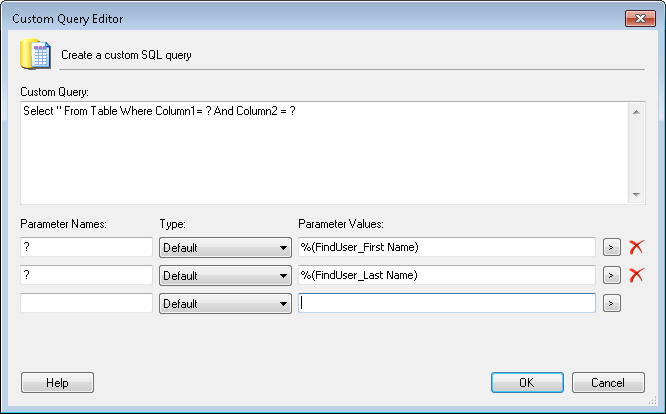Open the first row's Type dropdown
This screenshot has height=414, width=666.
tap(225, 247)
